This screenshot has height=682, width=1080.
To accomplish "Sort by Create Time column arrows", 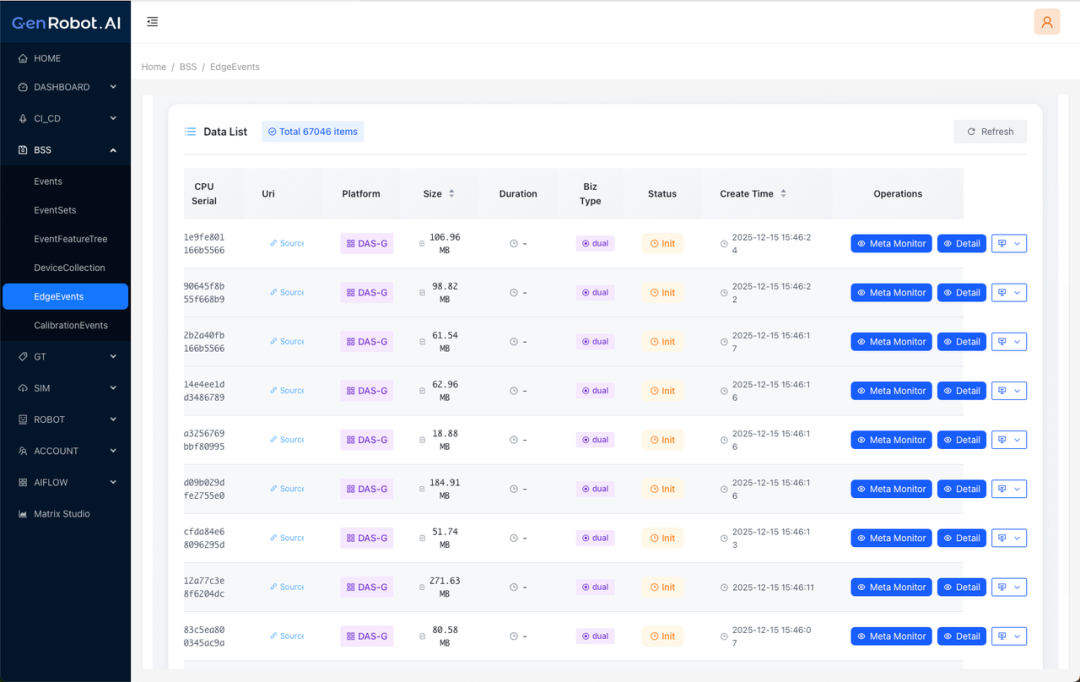I will coord(783,194).
